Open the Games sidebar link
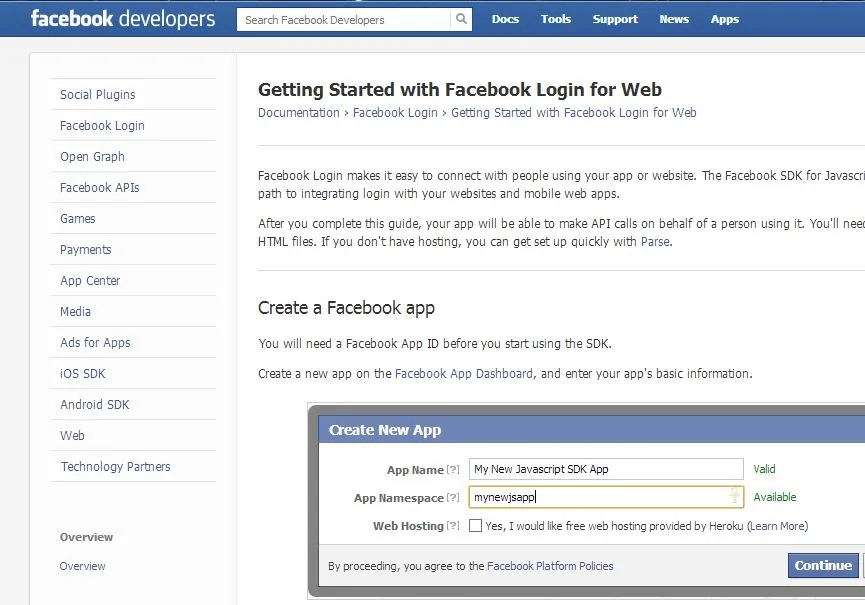This screenshot has width=865, height=605. (x=78, y=218)
